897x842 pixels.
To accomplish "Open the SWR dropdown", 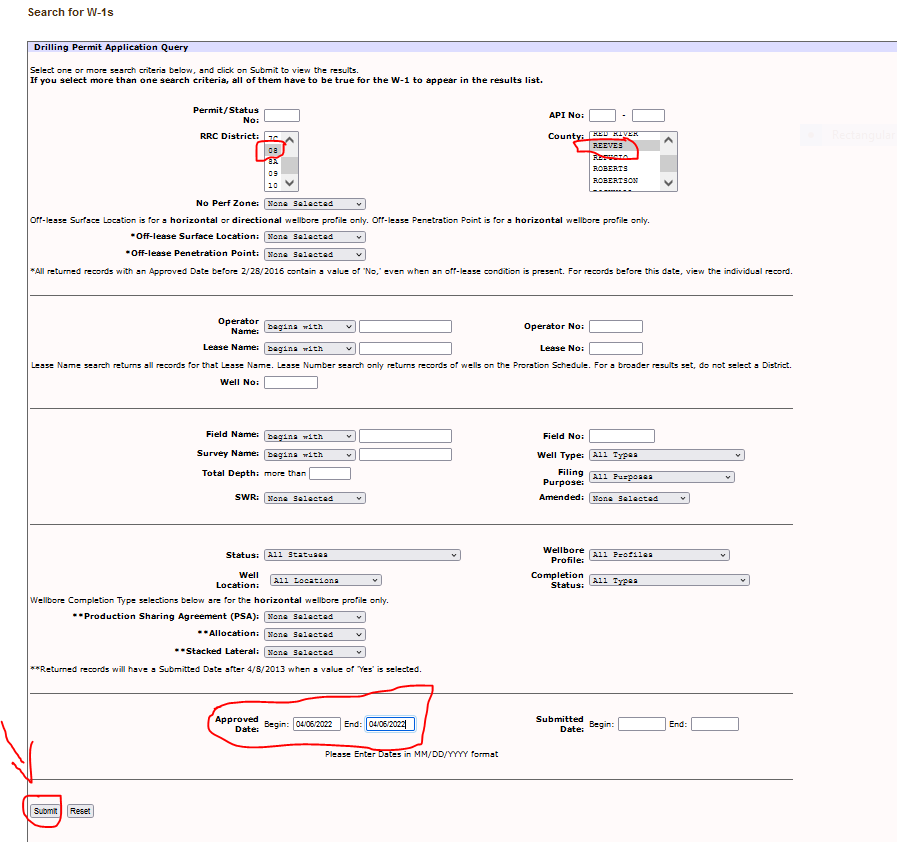I will tap(315, 499).
